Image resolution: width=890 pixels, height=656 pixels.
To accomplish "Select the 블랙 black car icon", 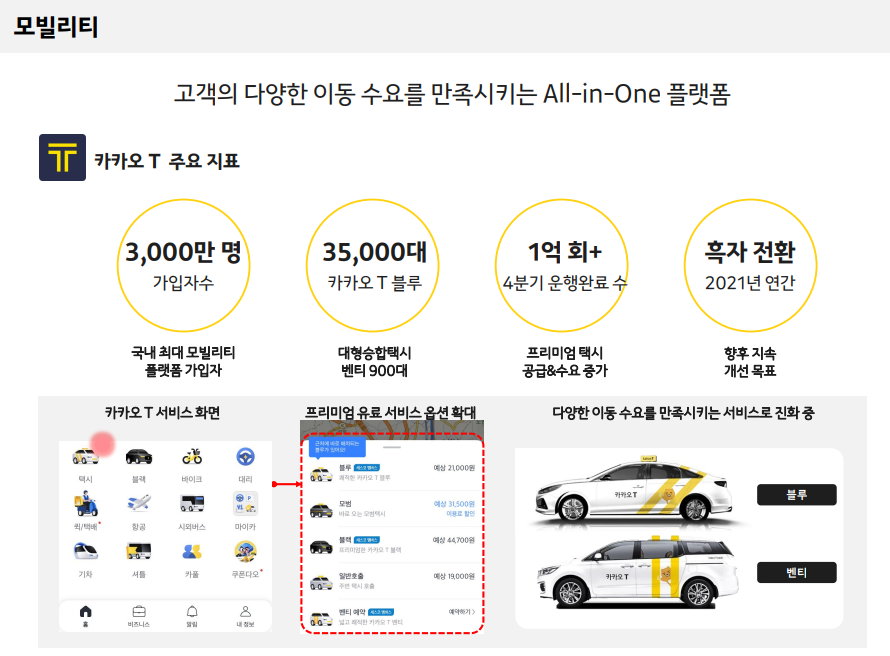I will 138,457.
